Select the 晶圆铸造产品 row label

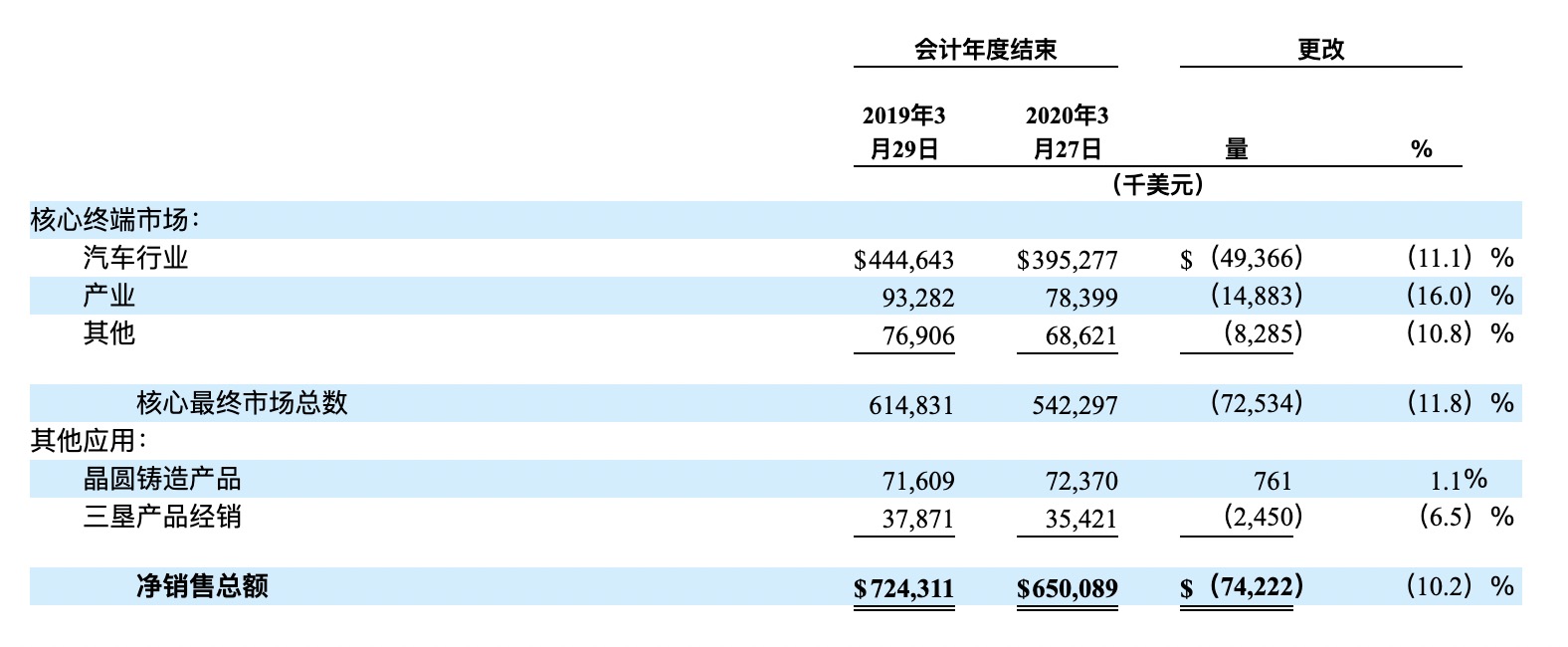(x=162, y=479)
